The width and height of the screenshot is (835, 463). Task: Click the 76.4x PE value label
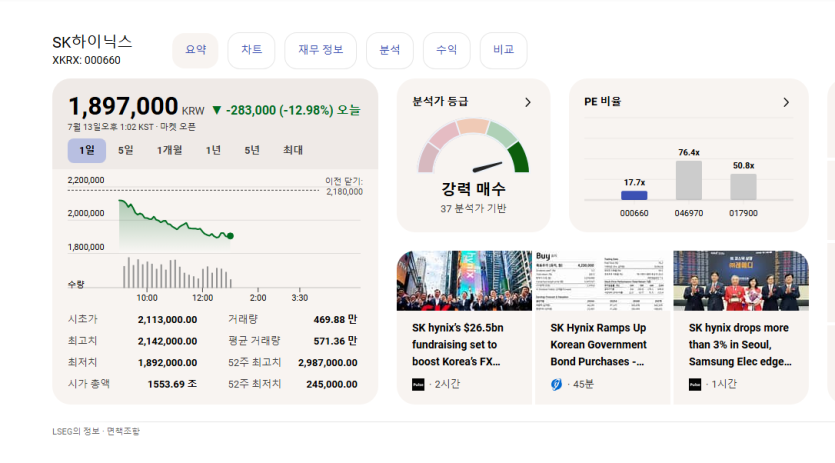pyautogui.click(x=689, y=152)
